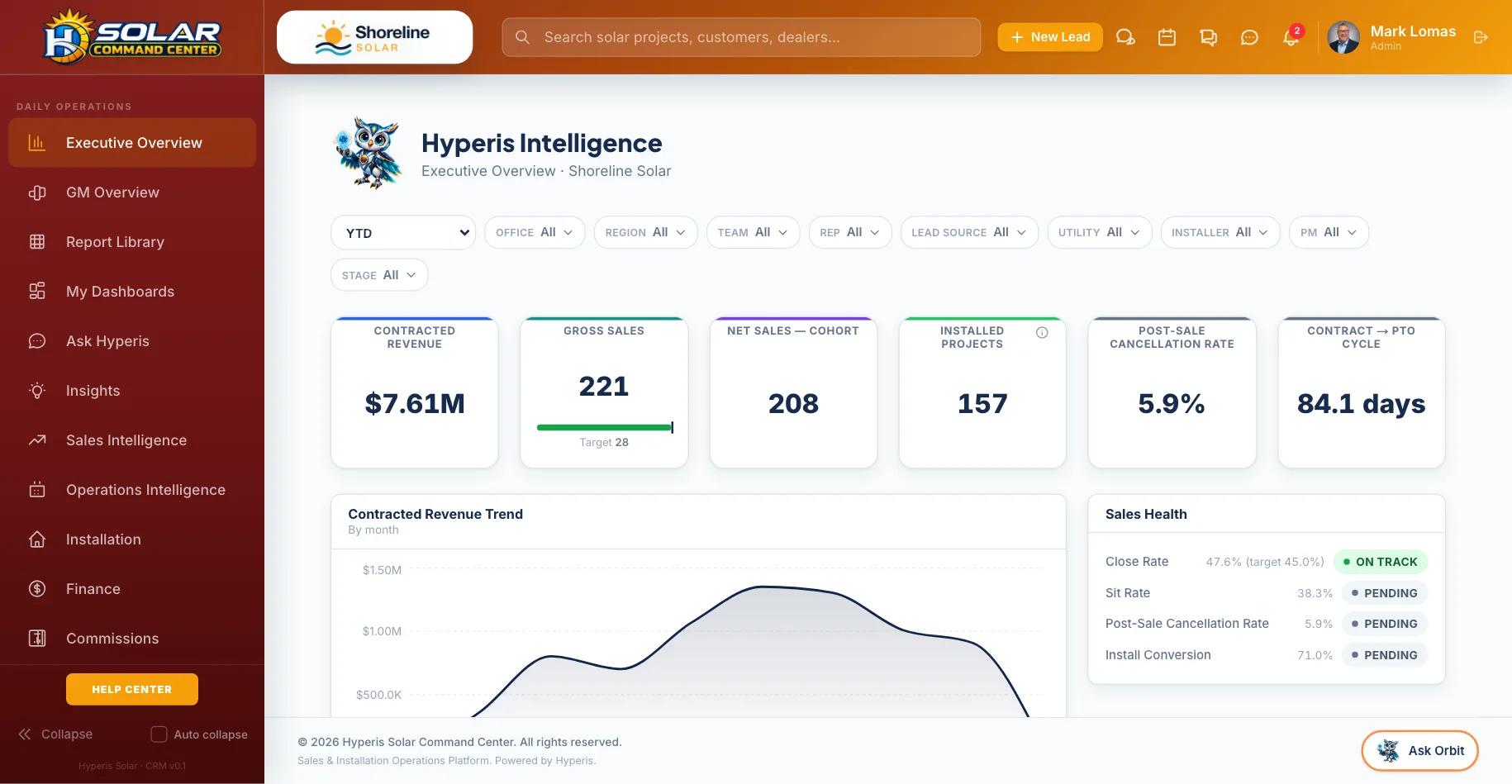The height and width of the screenshot is (784, 1512).
Task: Click the Finance dollar icon
Action: [37, 589]
